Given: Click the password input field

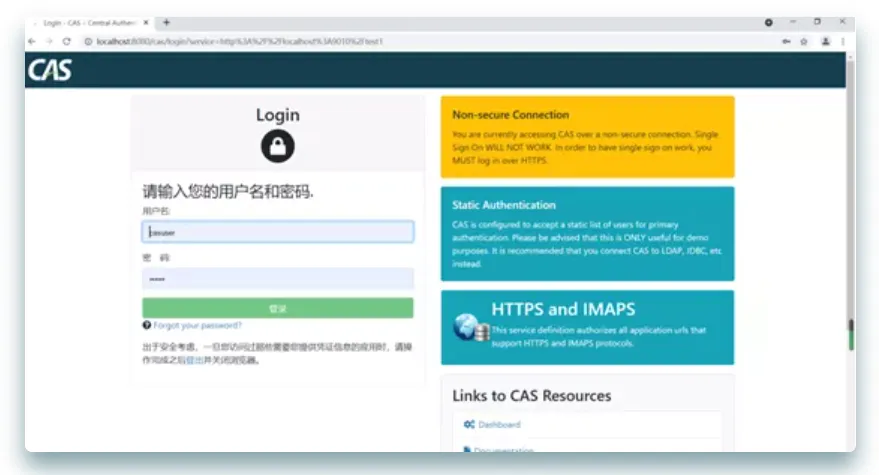Looking at the screenshot, I should tap(278, 279).
